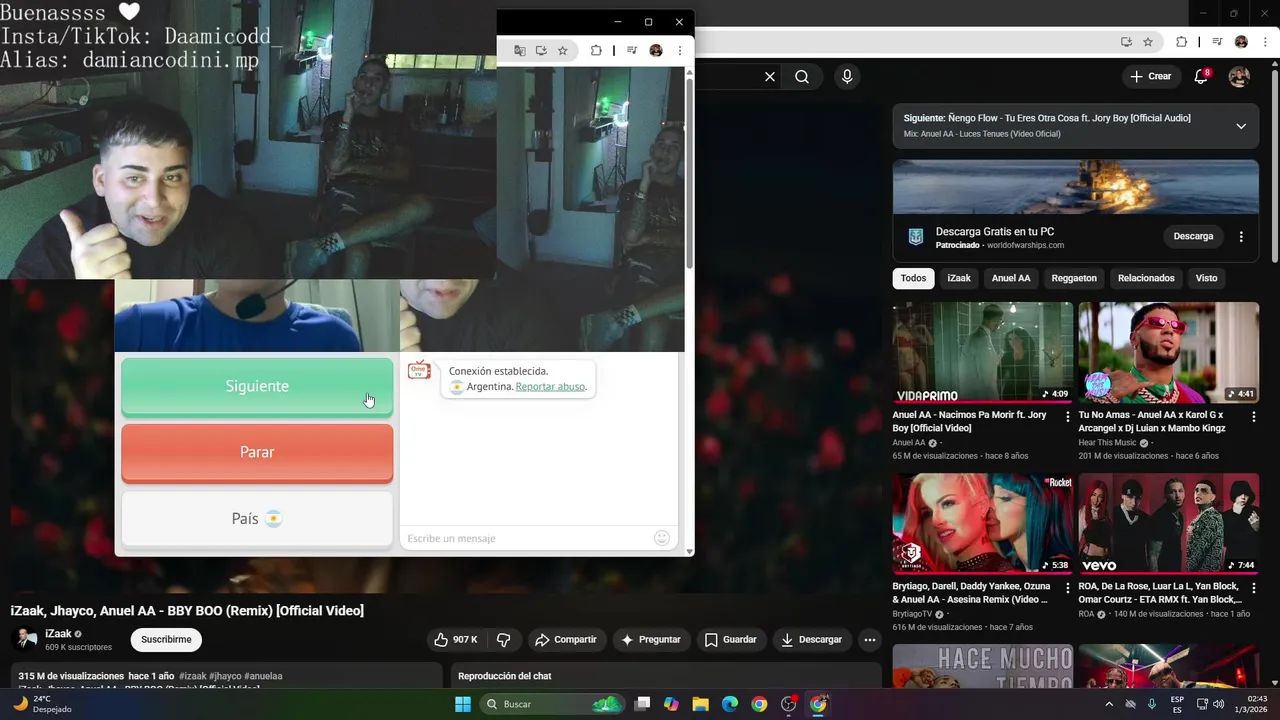Select the Visto filter chip

[1207, 278]
